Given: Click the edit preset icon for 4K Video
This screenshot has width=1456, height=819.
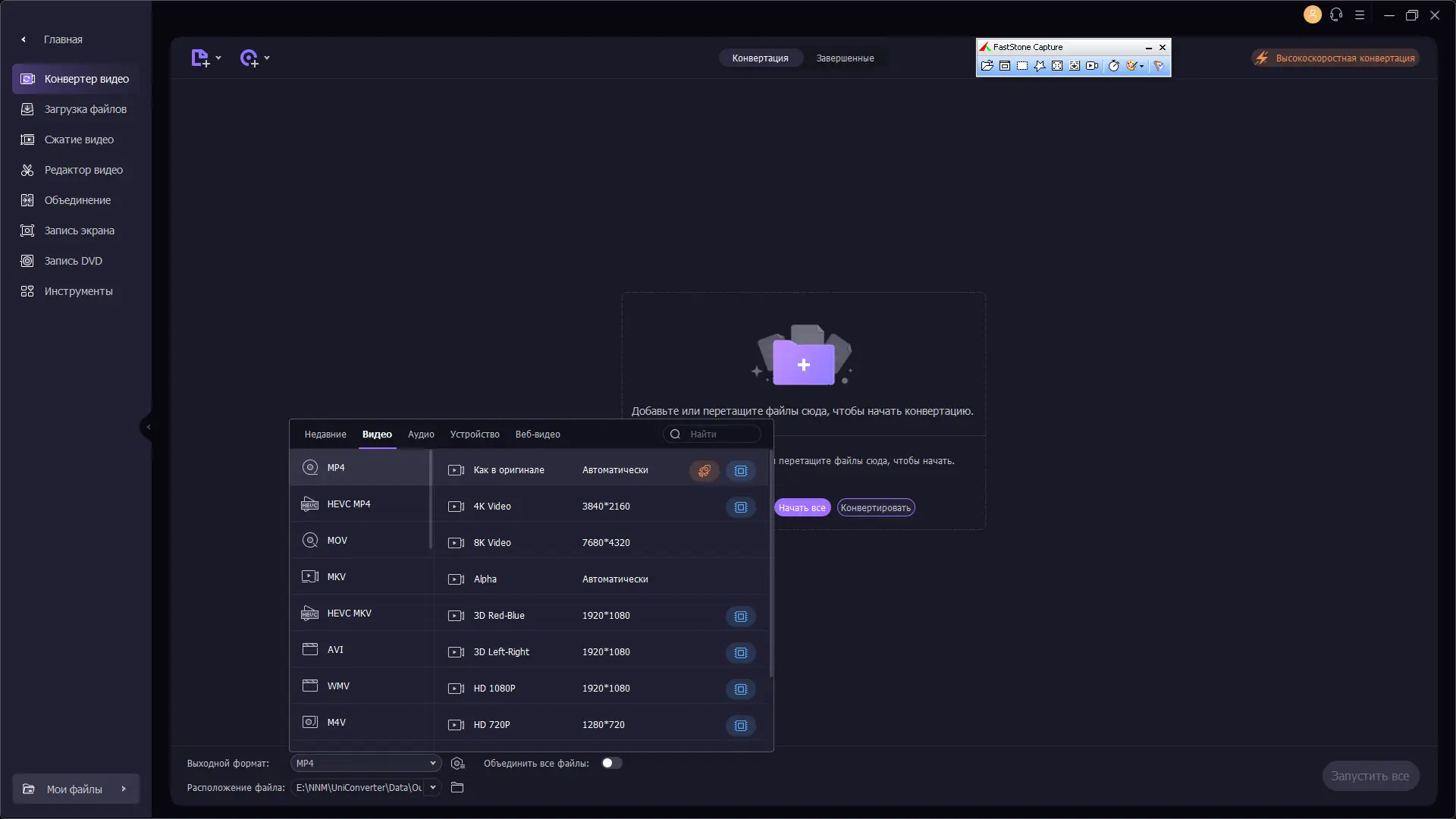Looking at the screenshot, I should point(741,507).
